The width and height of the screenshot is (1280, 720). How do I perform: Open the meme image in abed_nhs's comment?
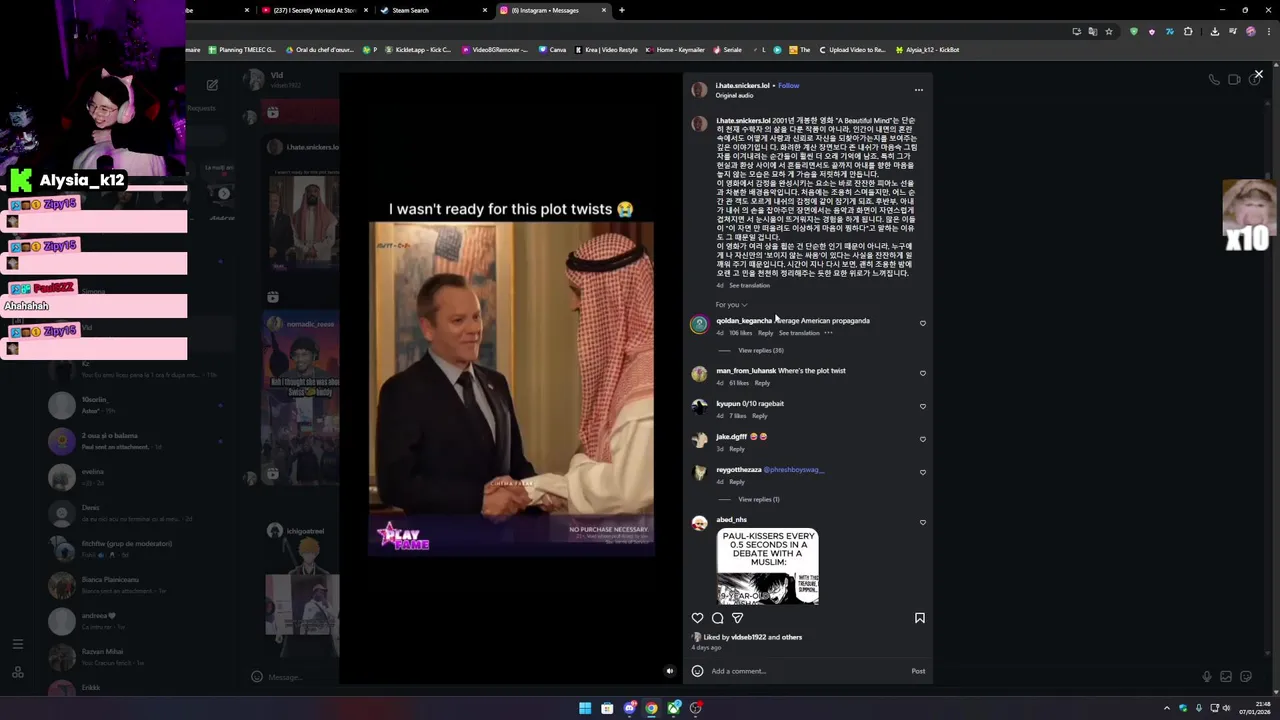click(x=768, y=566)
